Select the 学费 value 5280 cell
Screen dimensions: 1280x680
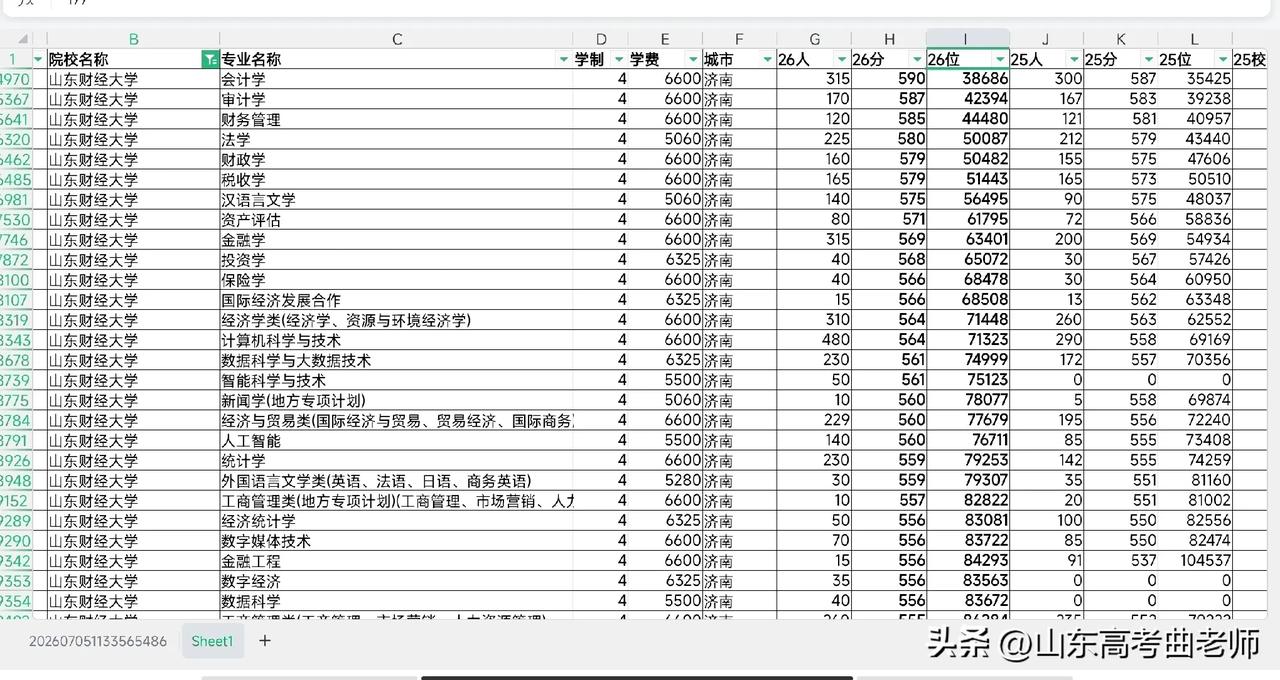pyautogui.click(x=665, y=481)
